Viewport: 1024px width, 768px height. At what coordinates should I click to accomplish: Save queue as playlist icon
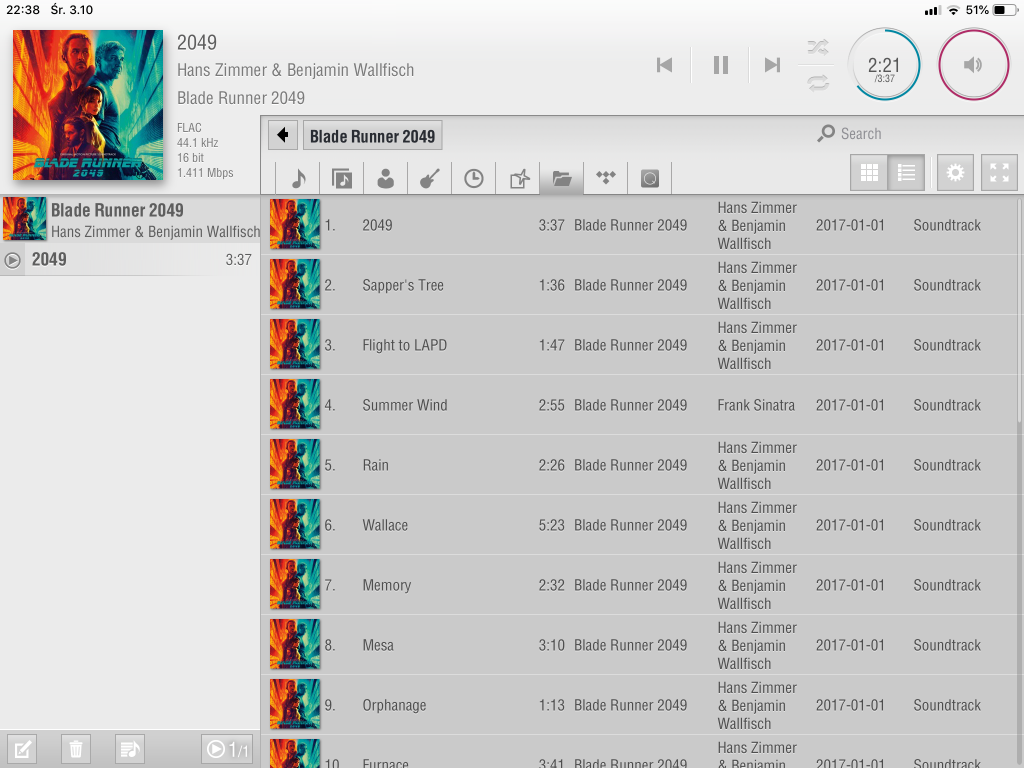(x=129, y=749)
